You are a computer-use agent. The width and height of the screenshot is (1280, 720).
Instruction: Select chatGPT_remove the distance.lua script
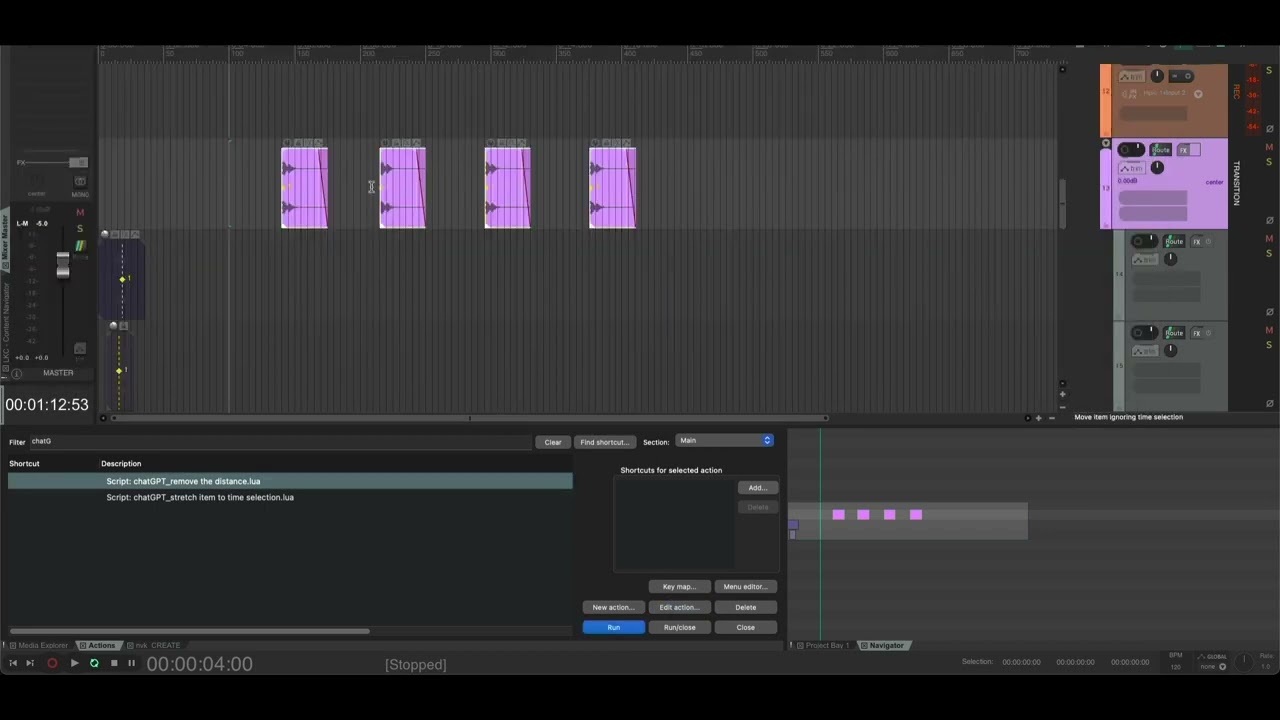[290, 481]
